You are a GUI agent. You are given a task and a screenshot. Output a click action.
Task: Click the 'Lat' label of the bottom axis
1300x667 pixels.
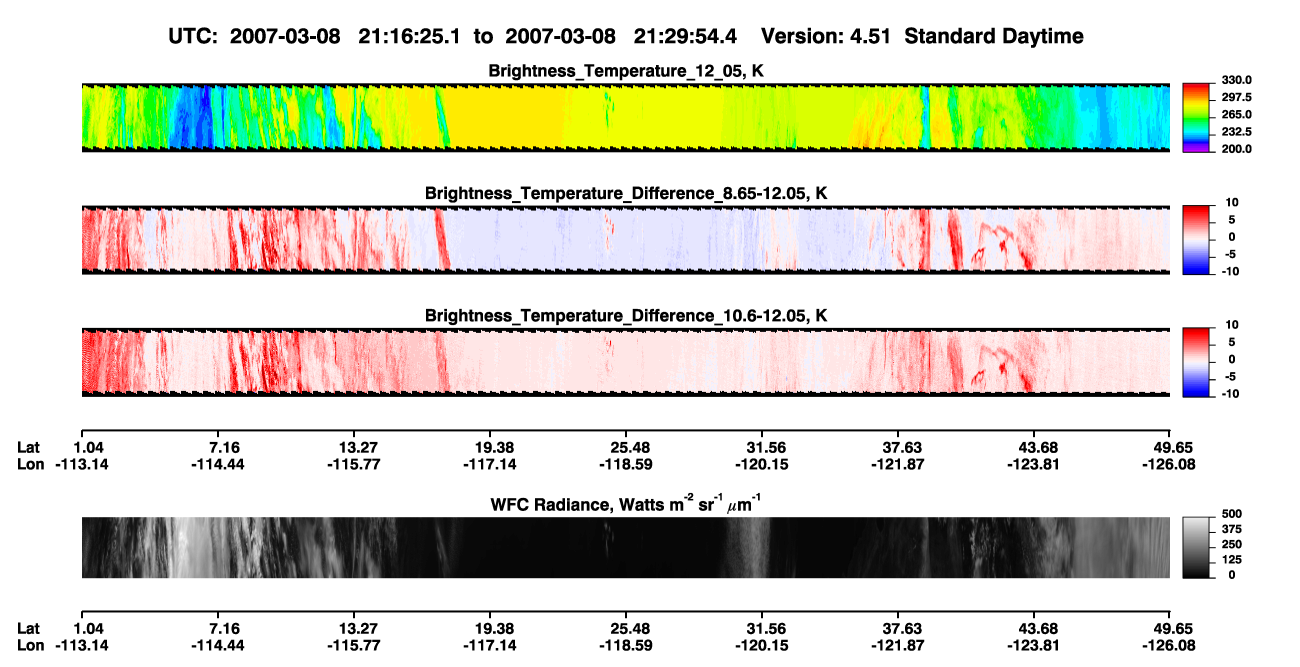pos(28,628)
